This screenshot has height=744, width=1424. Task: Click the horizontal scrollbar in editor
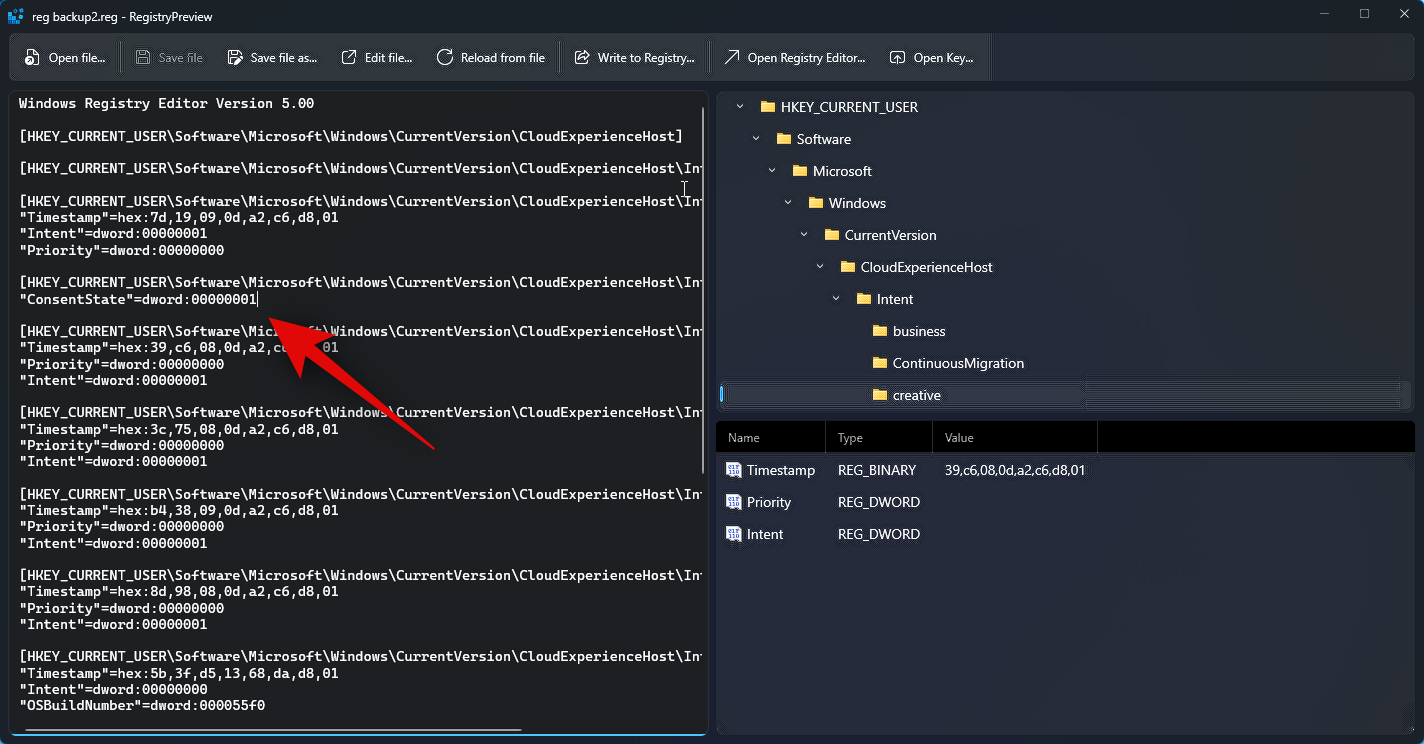point(272,731)
